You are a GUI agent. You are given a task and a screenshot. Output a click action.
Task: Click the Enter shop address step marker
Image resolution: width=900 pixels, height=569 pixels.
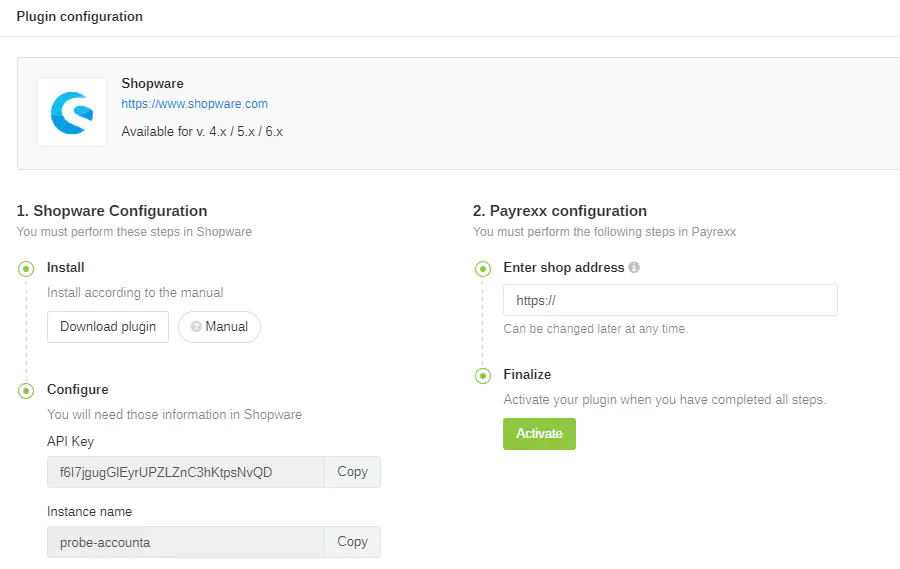point(483,268)
